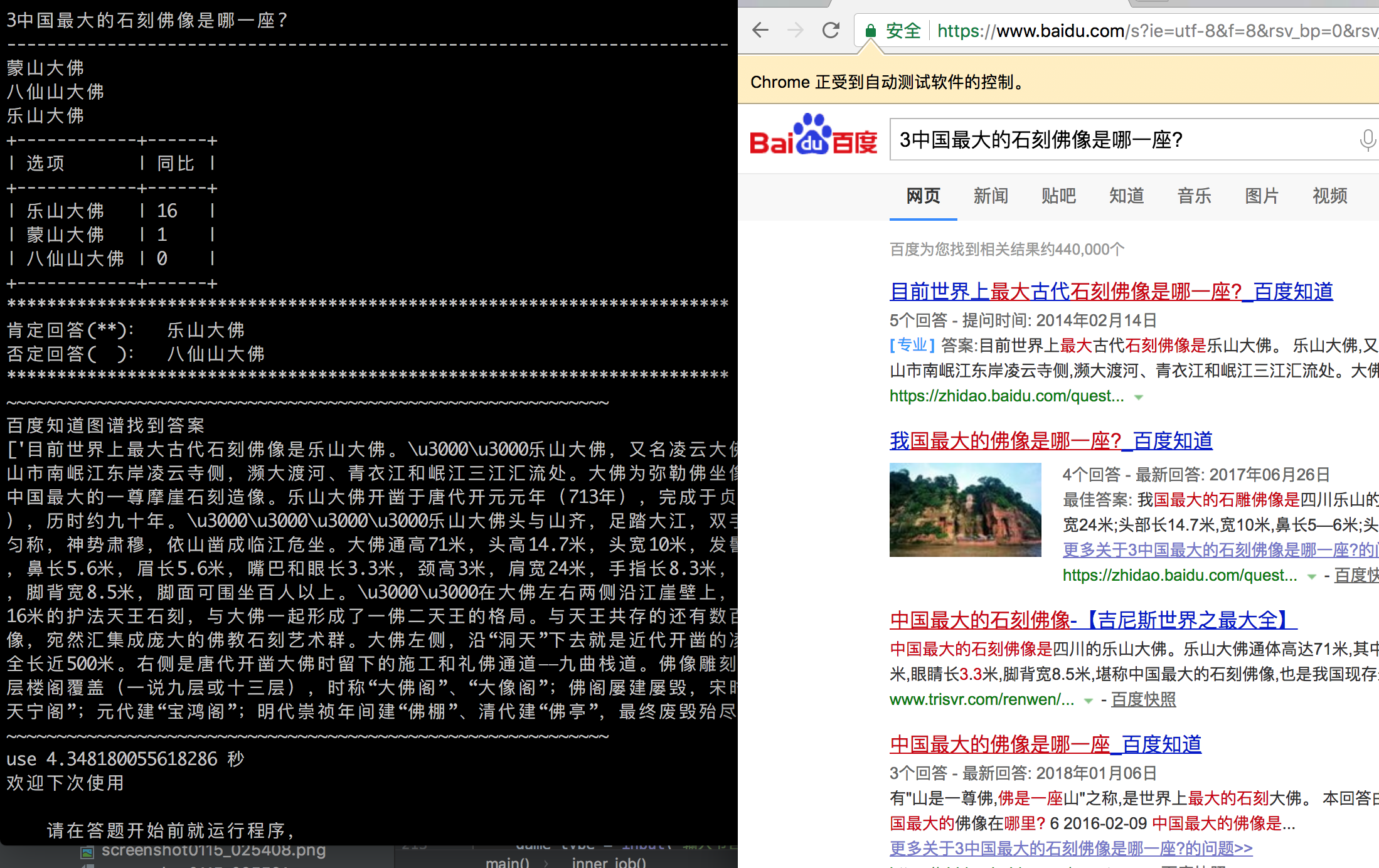
Task: Switch to the 新闻 tab
Action: 991,196
